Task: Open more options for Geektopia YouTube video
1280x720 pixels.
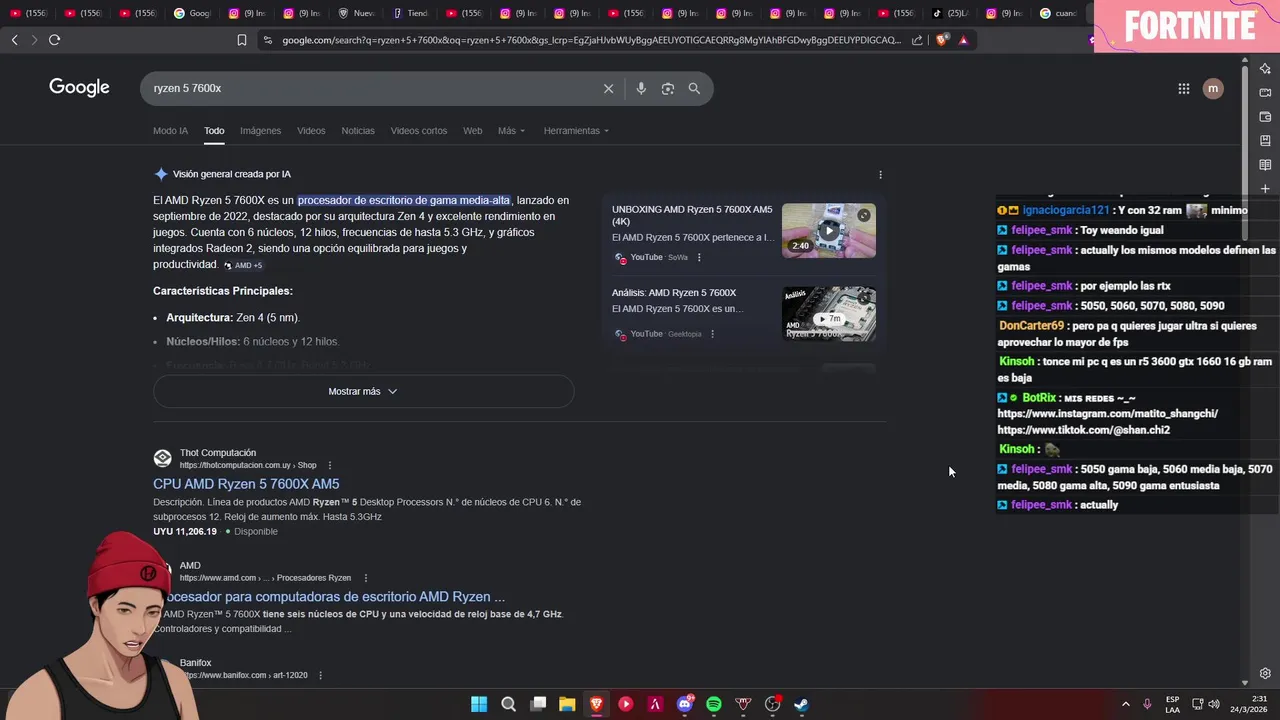Action: click(712, 334)
